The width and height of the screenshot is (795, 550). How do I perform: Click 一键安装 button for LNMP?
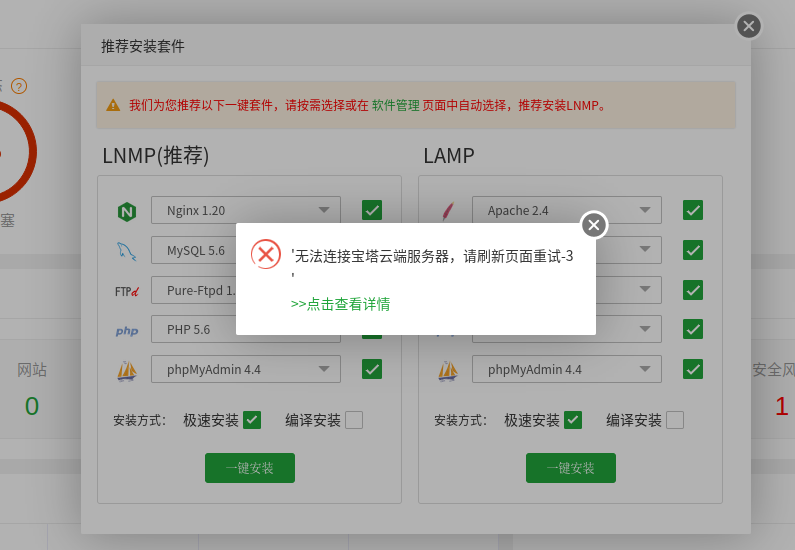pos(250,468)
